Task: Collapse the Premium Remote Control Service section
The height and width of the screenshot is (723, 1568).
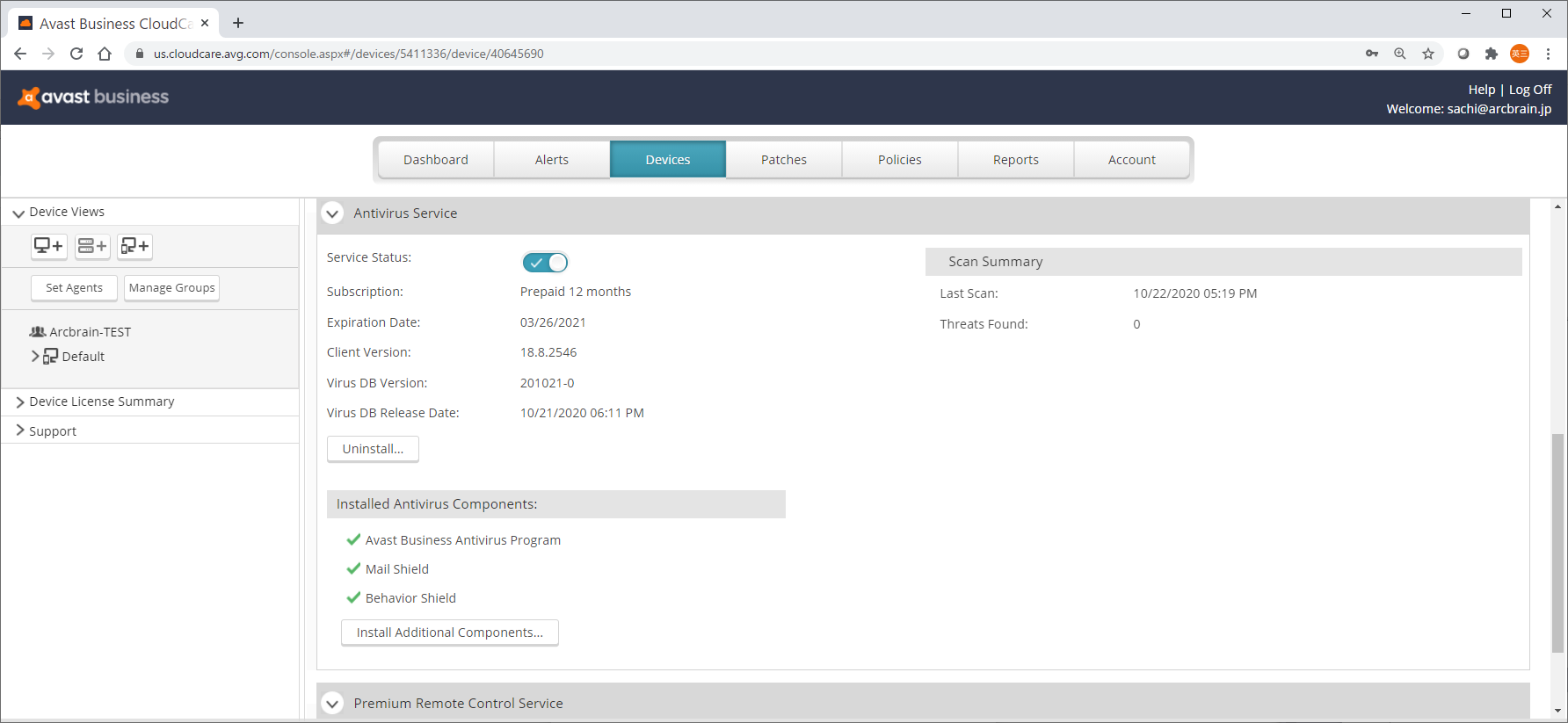Action: coord(332,704)
